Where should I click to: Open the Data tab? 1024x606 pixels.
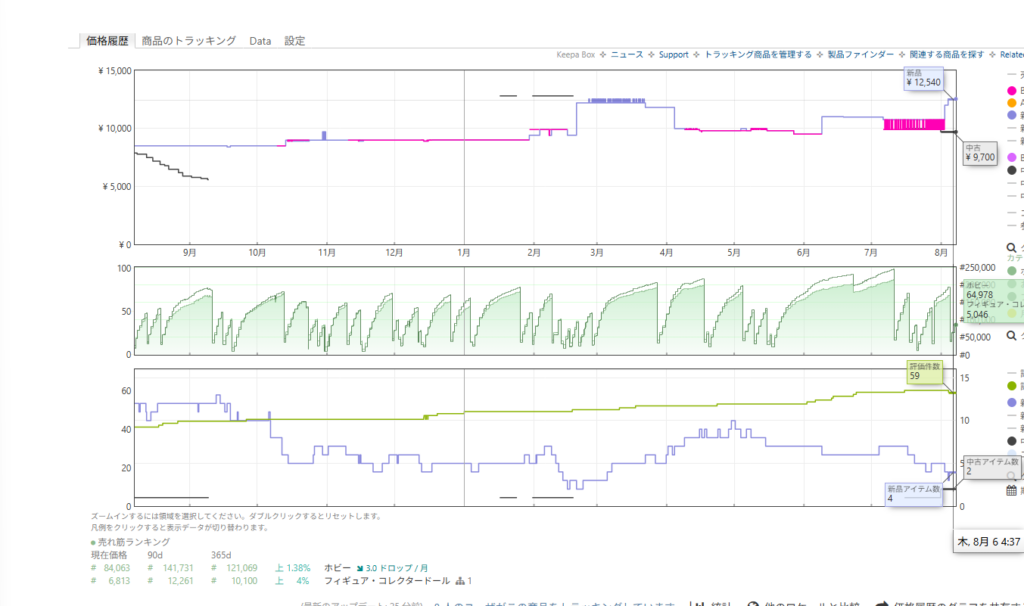(x=260, y=40)
